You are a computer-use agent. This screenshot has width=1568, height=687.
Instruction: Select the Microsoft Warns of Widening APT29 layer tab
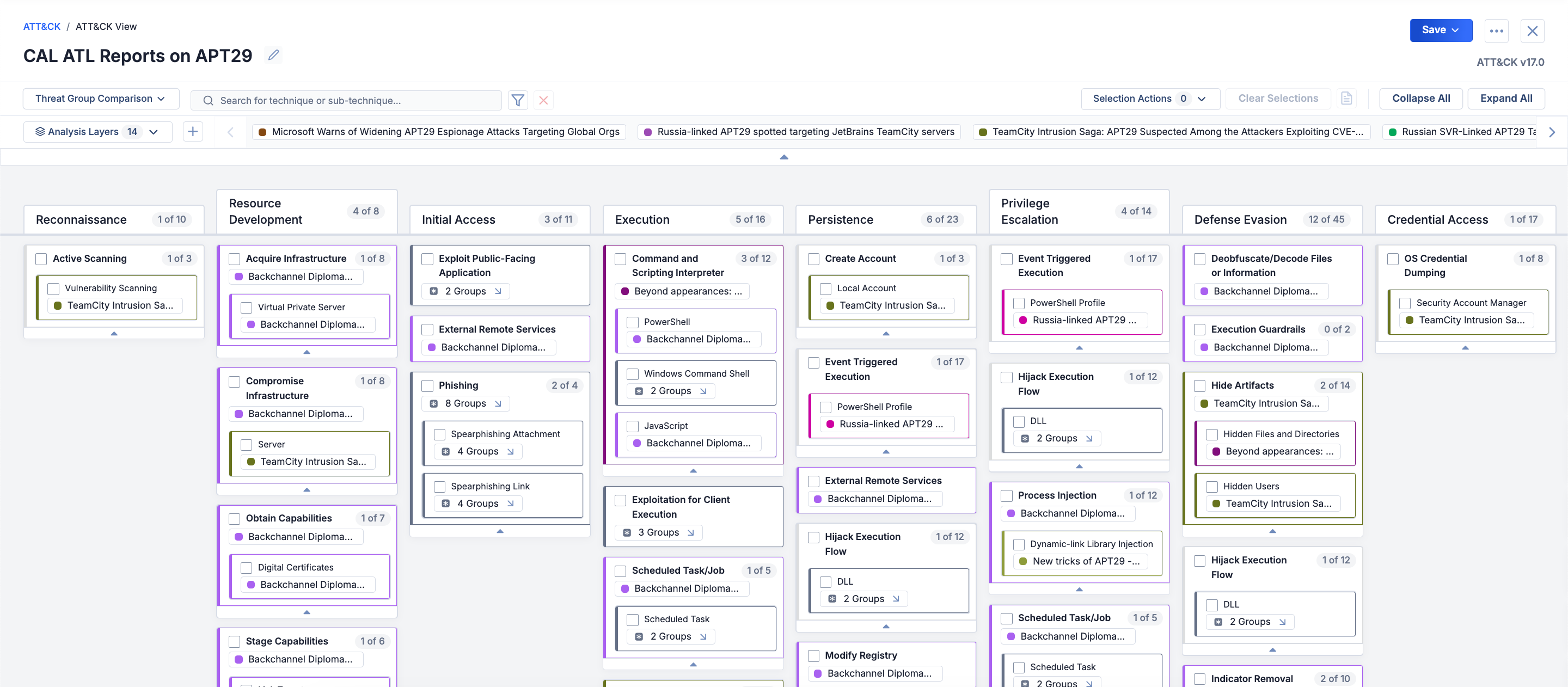[439, 131]
